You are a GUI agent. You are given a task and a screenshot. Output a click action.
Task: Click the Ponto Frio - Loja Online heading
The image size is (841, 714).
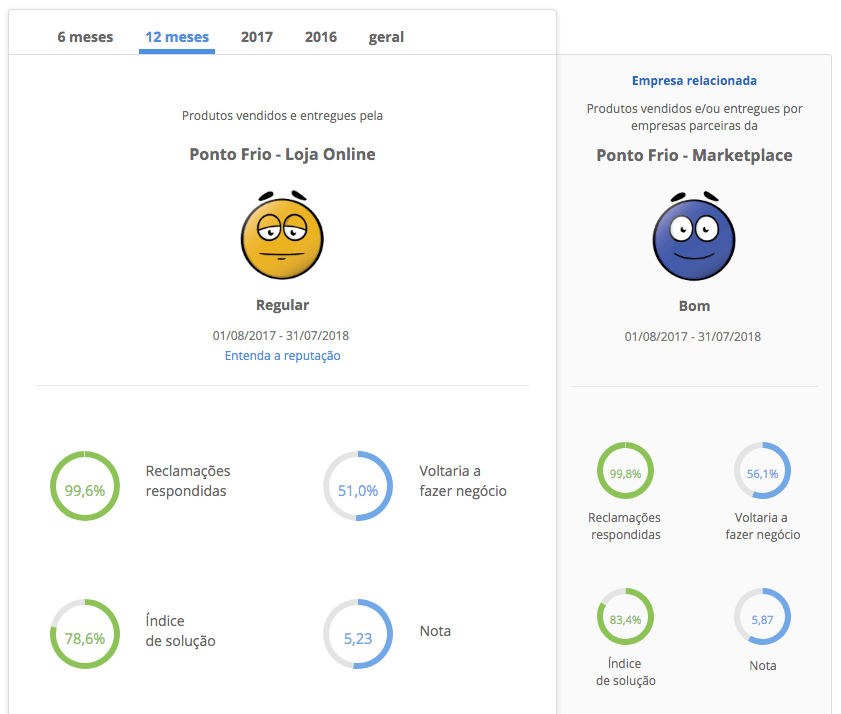point(282,154)
